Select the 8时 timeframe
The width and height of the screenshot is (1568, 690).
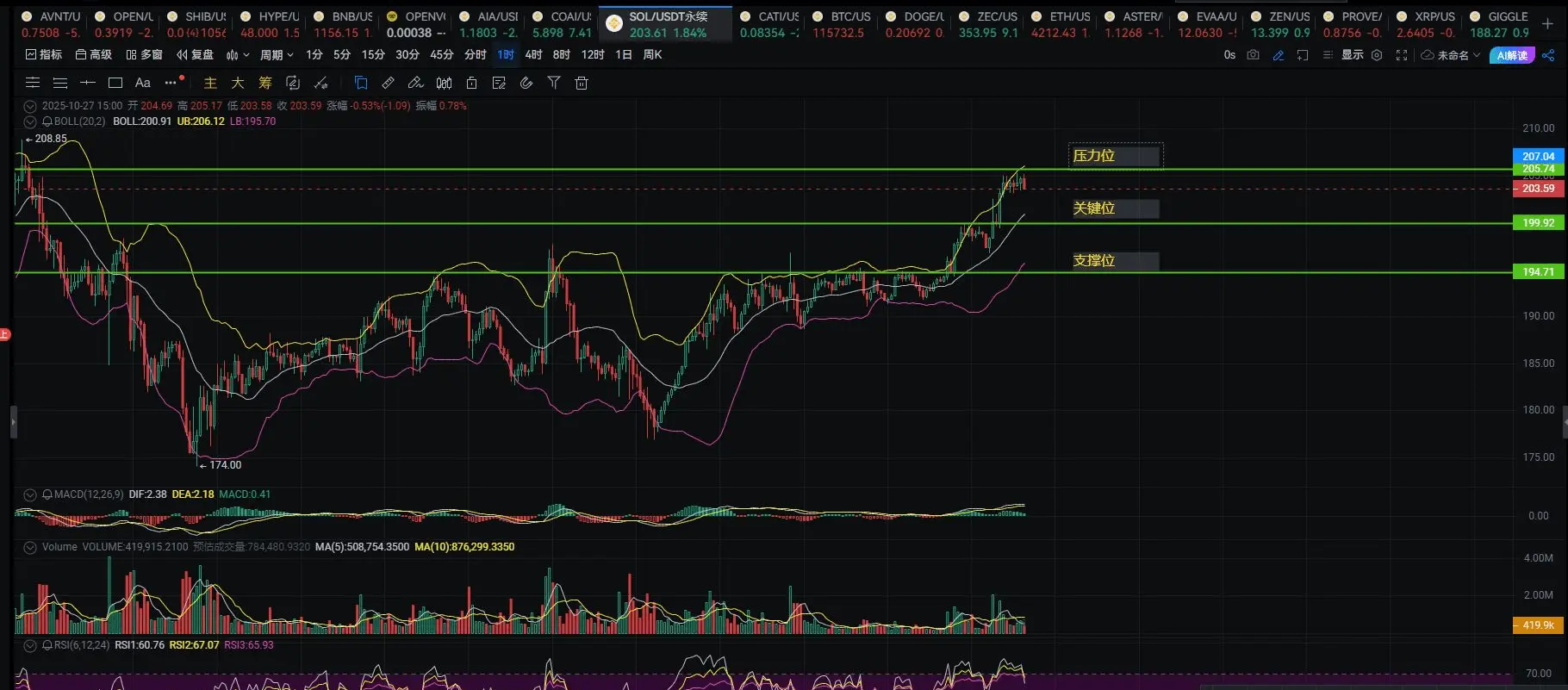562,54
